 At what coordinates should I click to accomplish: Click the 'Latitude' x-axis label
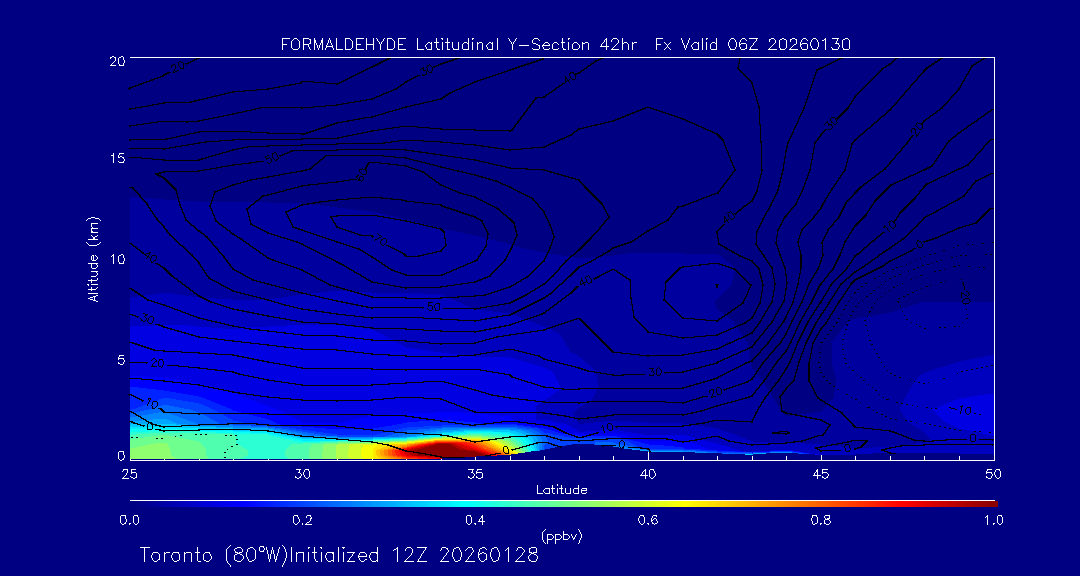(x=561, y=489)
